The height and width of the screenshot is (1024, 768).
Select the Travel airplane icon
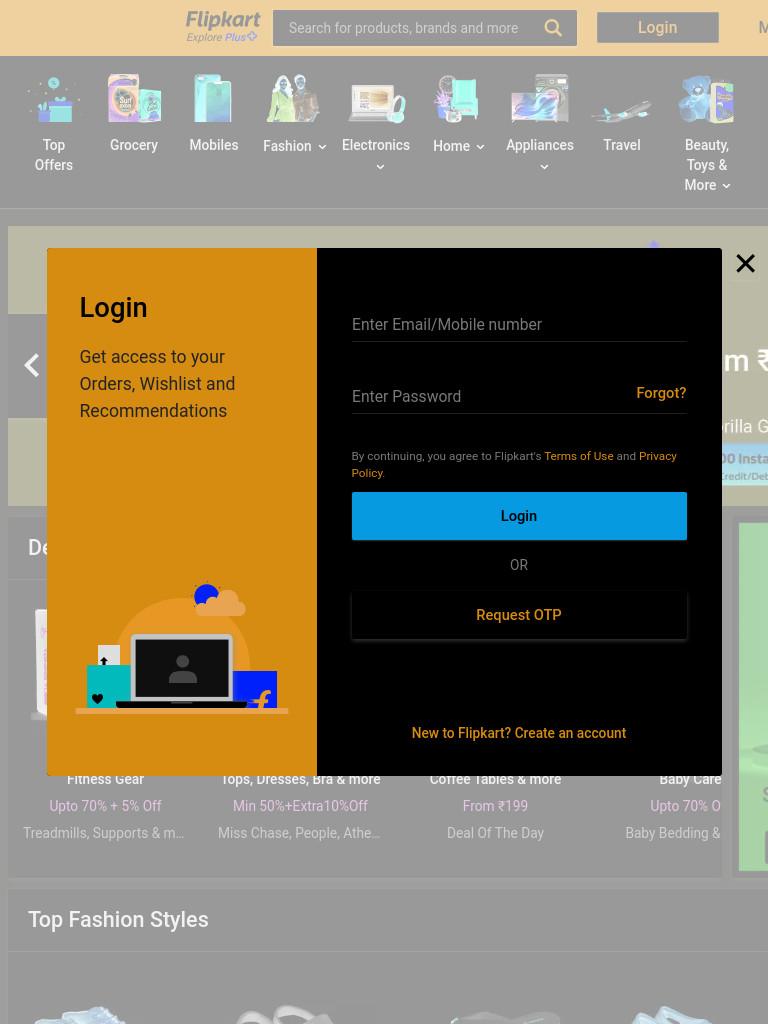pos(622,110)
